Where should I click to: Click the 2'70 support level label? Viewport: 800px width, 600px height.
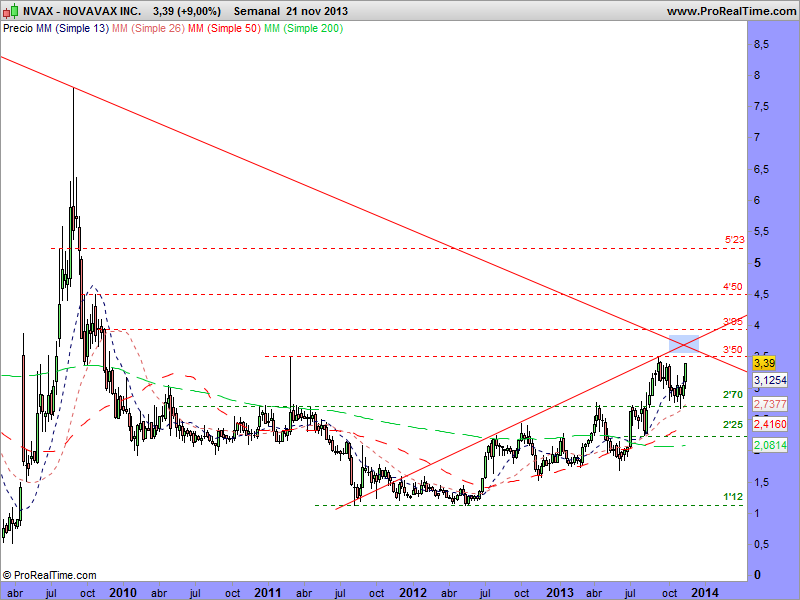coord(733,394)
